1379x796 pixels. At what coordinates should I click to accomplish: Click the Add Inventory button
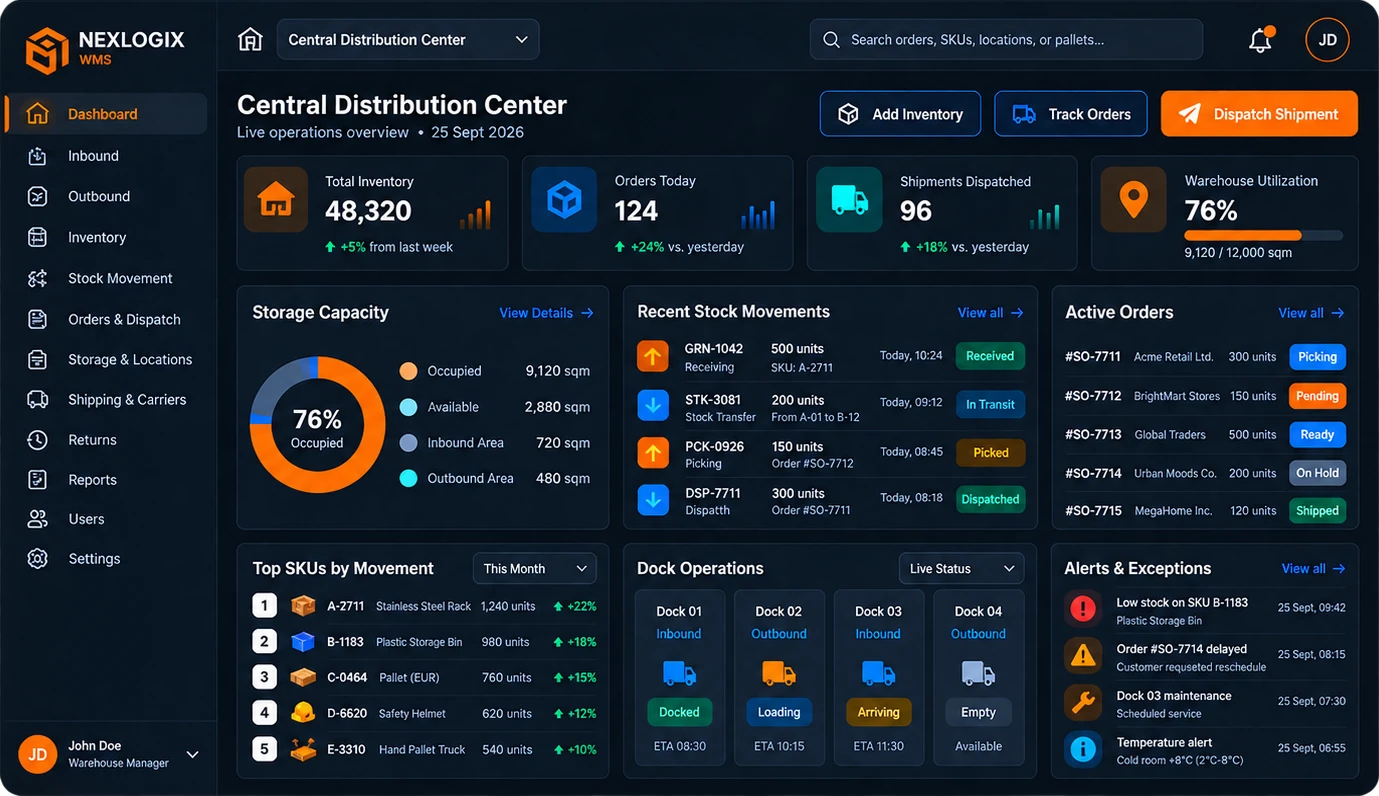point(900,114)
